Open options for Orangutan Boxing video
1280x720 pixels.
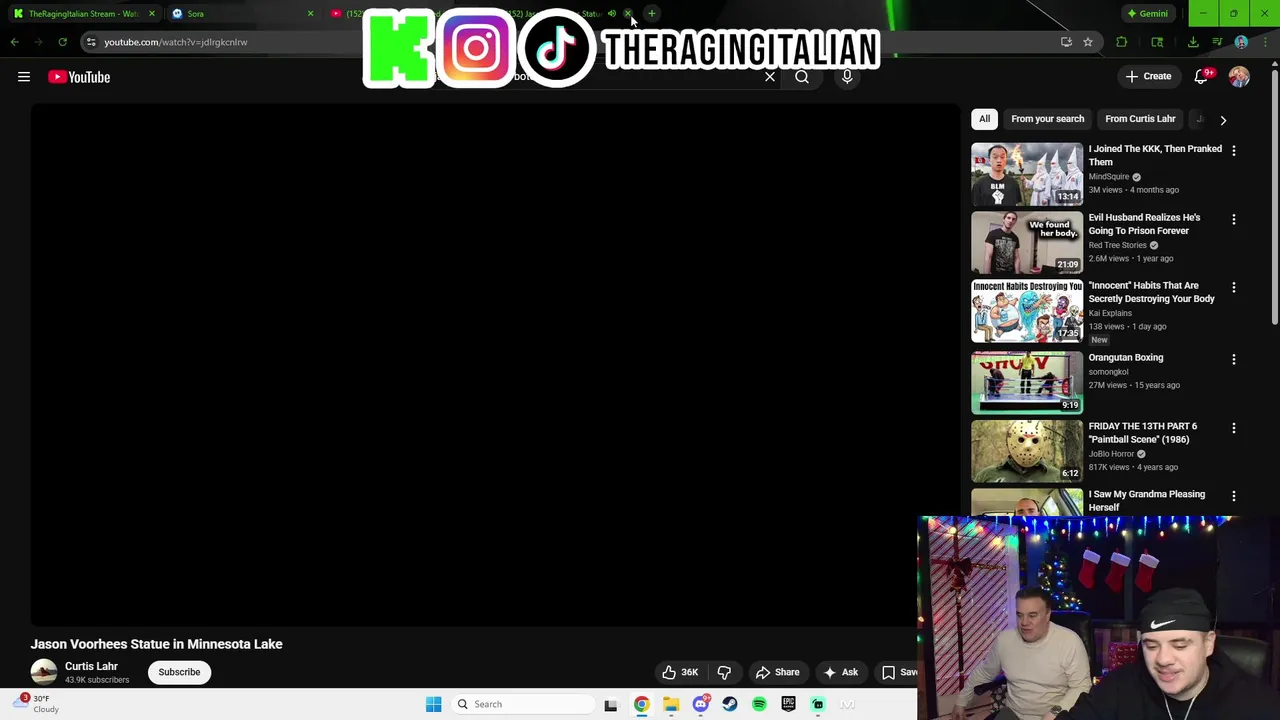(1233, 359)
